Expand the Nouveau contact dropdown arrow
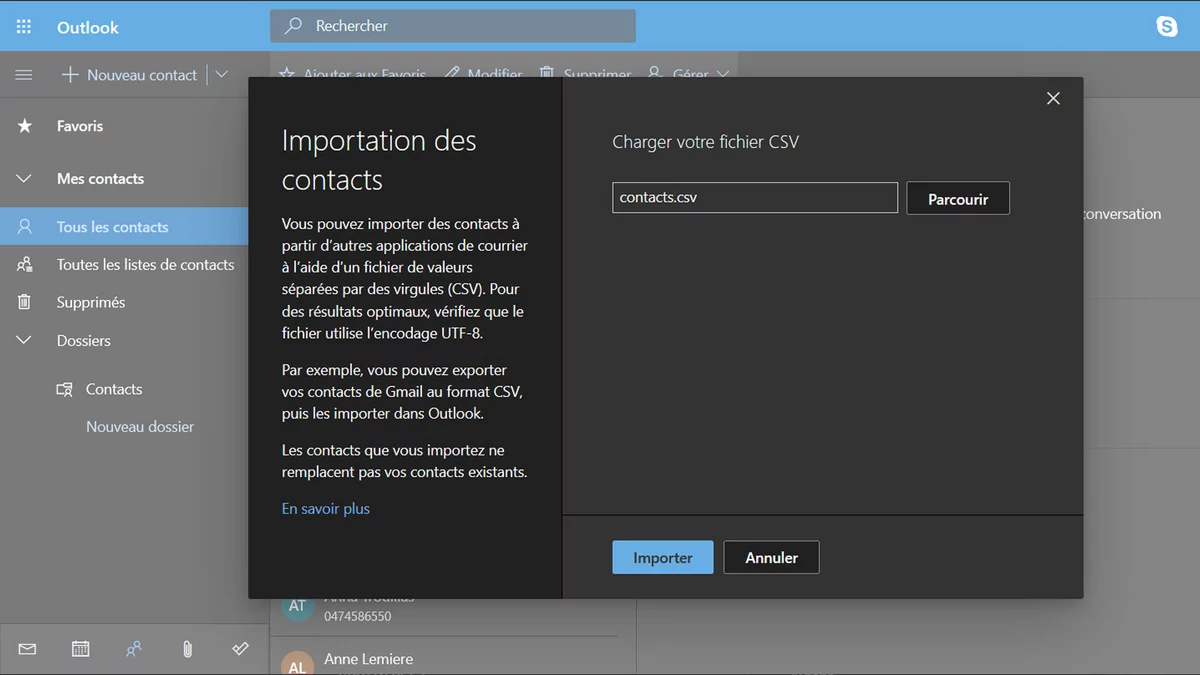The width and height of the screenshot is (1200, 675). click(x=222, y=75)
